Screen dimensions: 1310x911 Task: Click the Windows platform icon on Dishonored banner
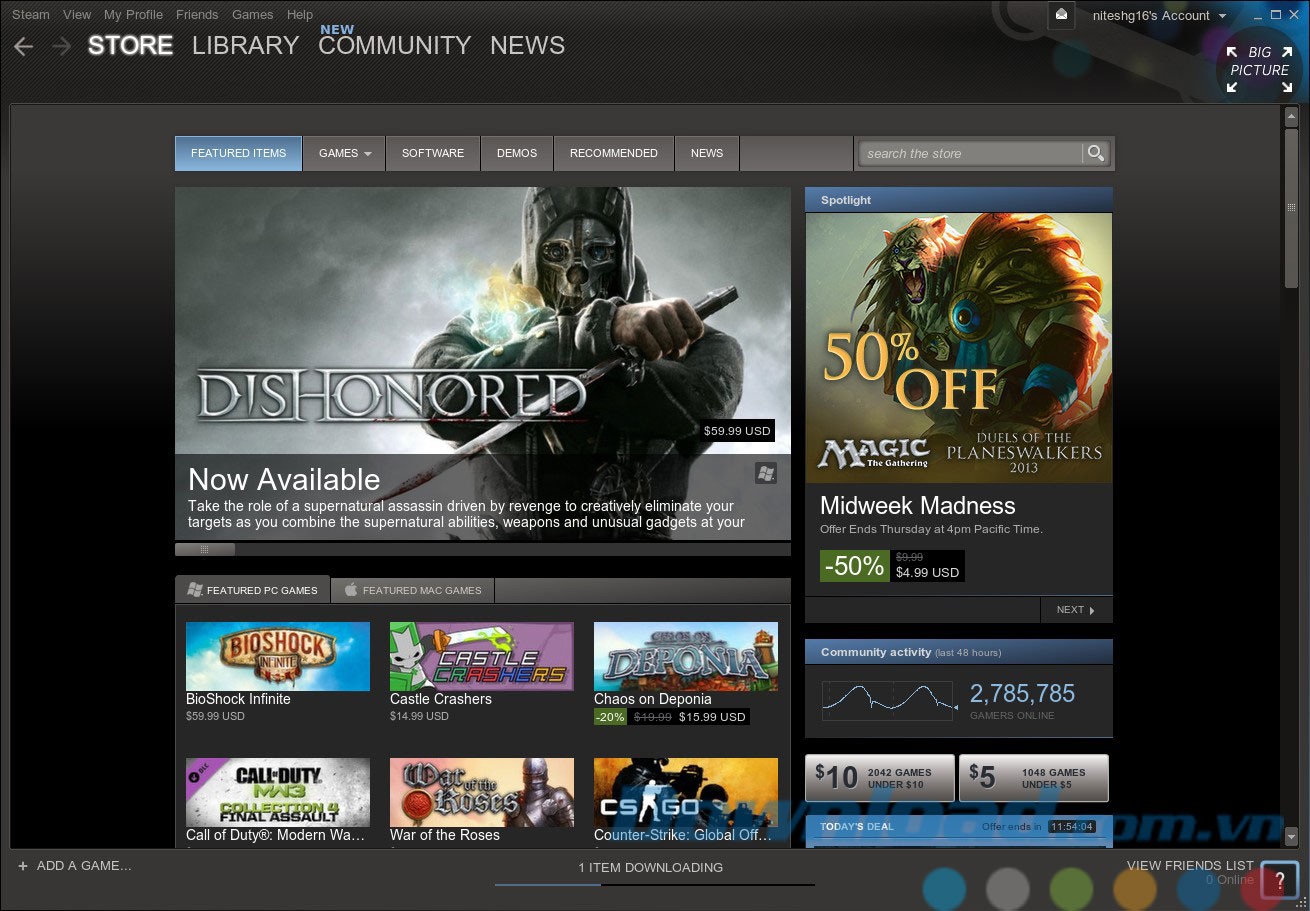coord(766,473)
